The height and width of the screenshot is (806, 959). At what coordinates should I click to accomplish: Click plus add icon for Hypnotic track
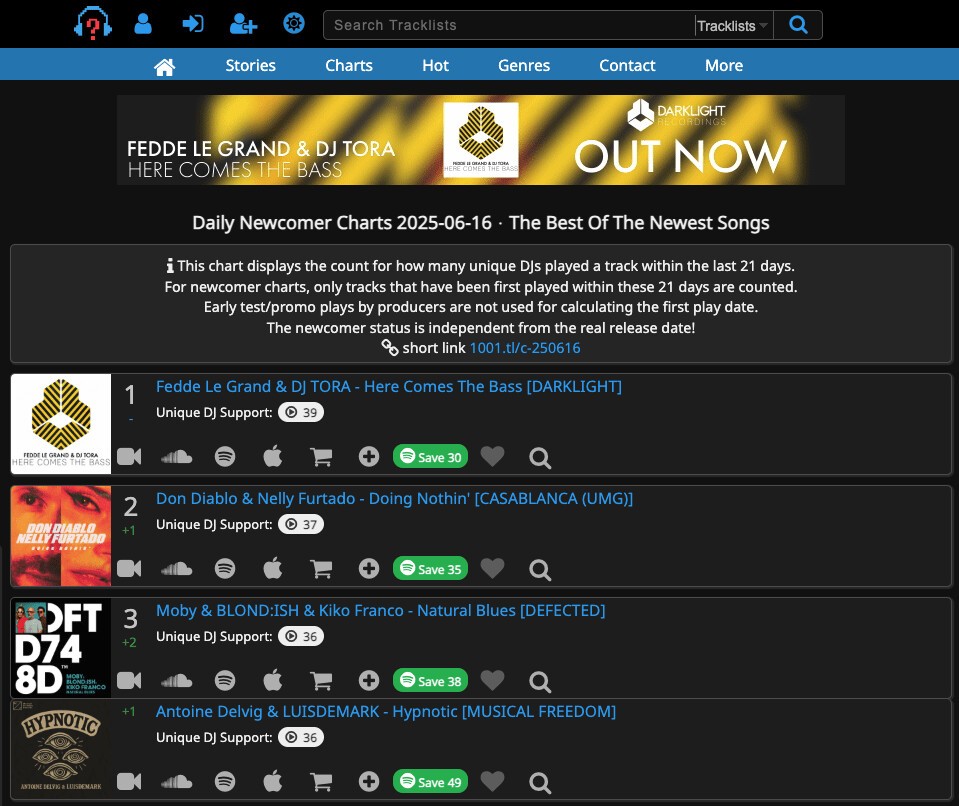click(x=369, y=782)
